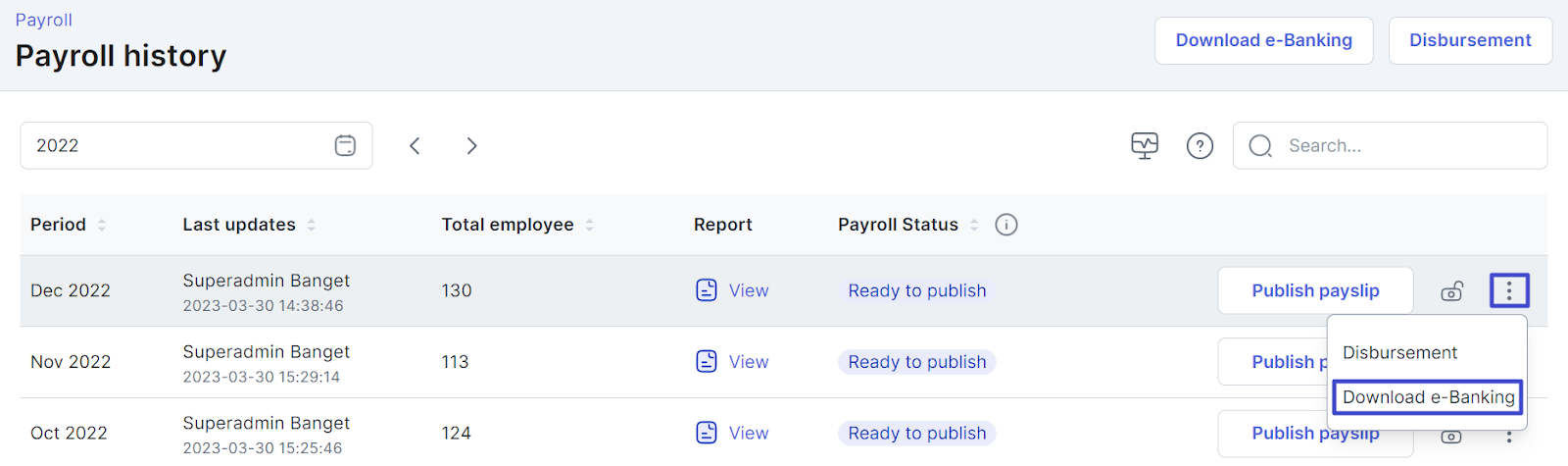The height and width of the screenshot is (466, 1568).
Task: Go to next year with right chevron
Action: click(471, 146)
